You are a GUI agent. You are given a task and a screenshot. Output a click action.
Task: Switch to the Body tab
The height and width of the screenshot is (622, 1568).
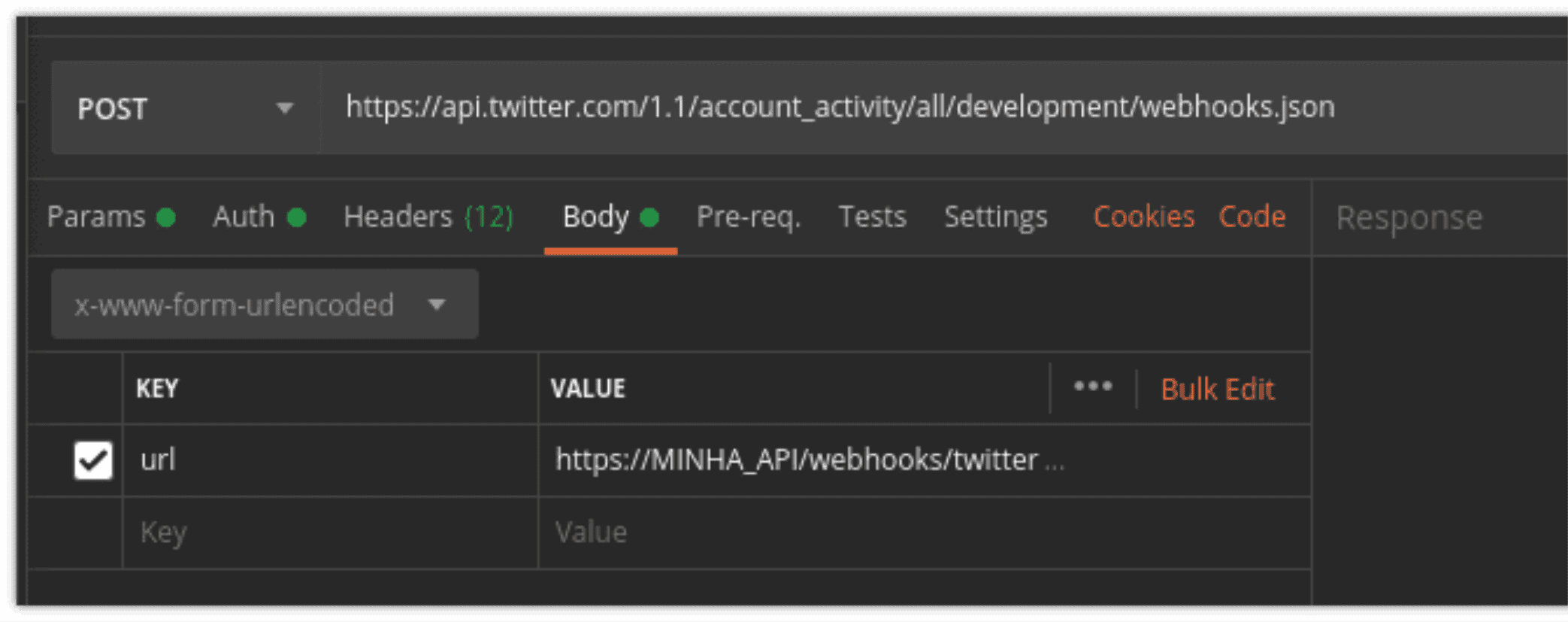[597, 217]
